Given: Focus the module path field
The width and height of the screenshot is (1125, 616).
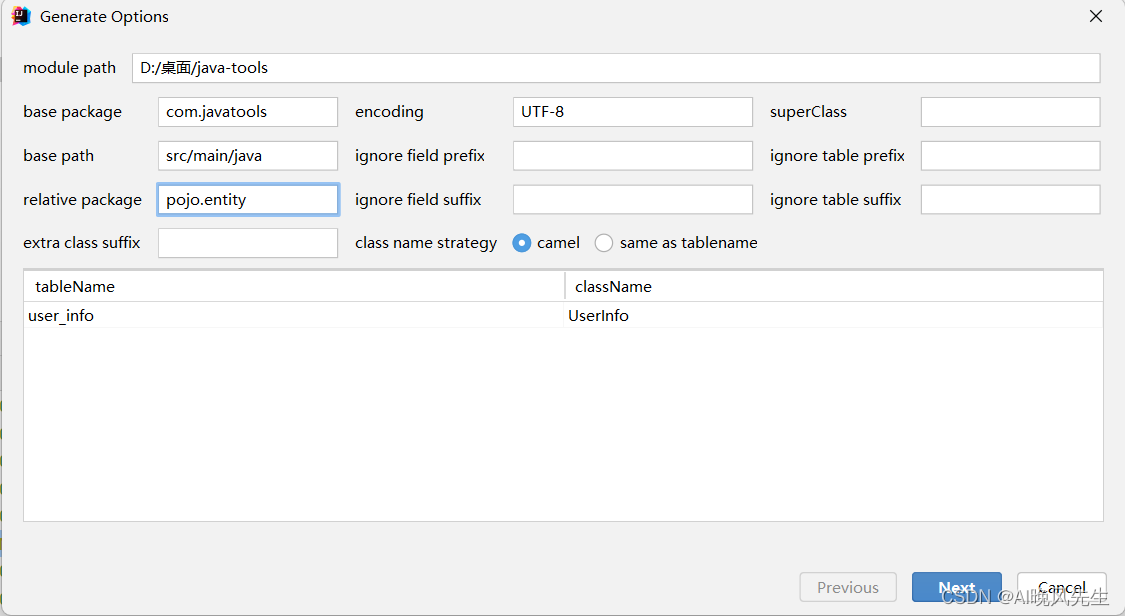Looking at the screenshot, I should (x=615, y=68).
